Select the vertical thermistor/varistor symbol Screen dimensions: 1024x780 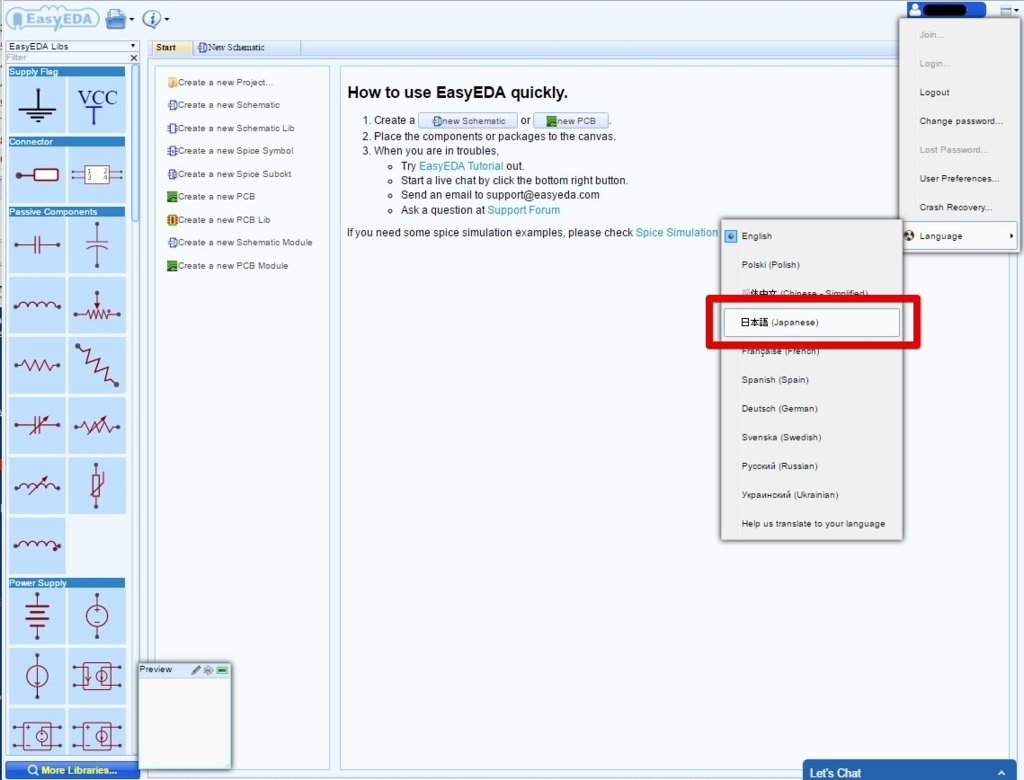pyautogui.click(x=97, y=485)
